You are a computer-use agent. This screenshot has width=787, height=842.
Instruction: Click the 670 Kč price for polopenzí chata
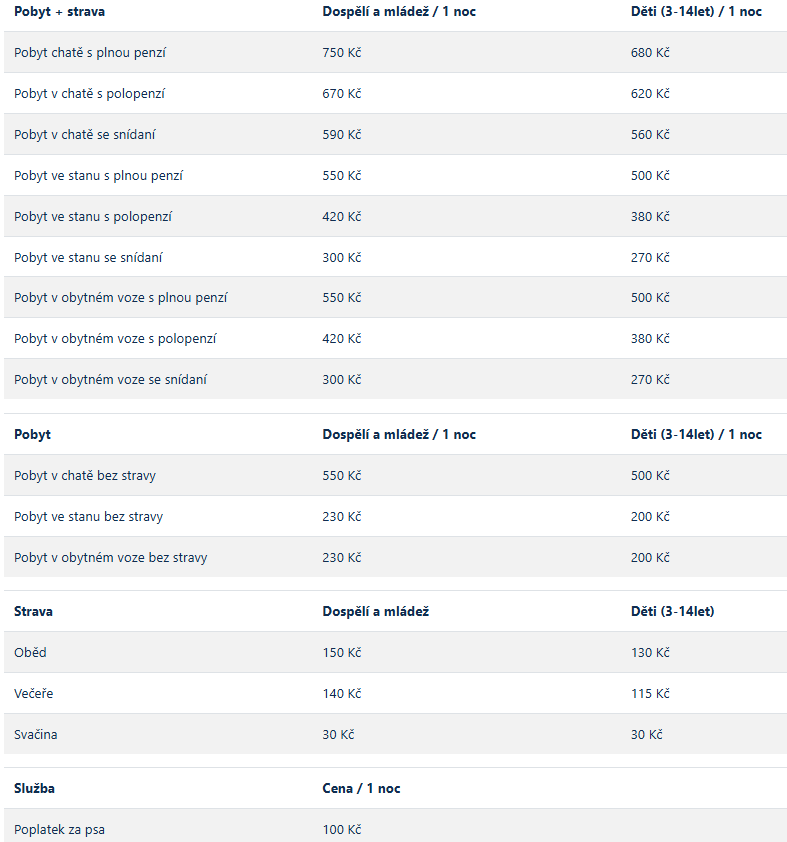click(x=341, y=93)
